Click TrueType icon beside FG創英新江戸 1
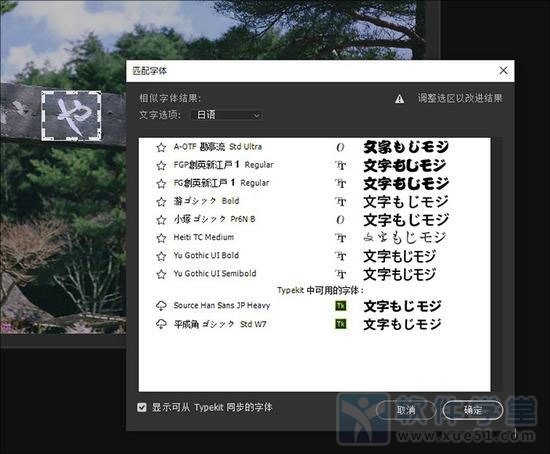 coord(340,183)
